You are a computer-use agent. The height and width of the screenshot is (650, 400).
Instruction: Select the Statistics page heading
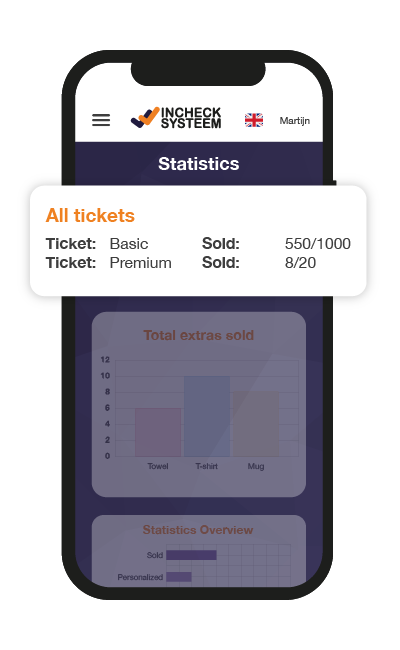pos(199,164)
